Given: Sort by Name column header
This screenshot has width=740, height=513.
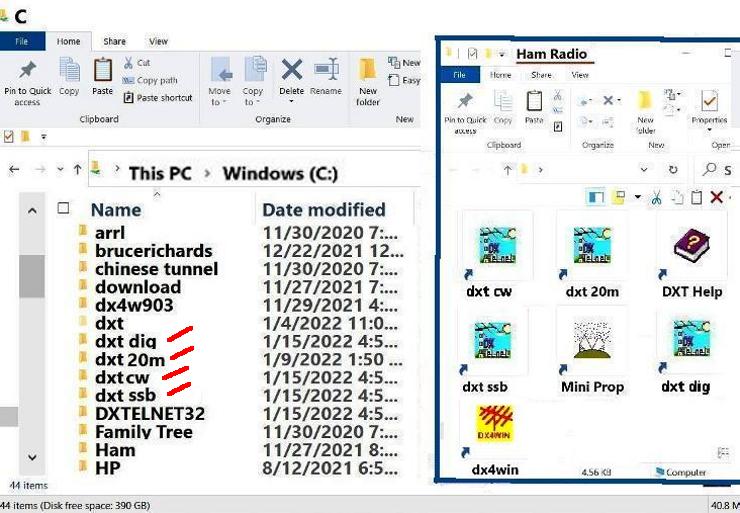Looking at the screenshot, I should [116, 210].
